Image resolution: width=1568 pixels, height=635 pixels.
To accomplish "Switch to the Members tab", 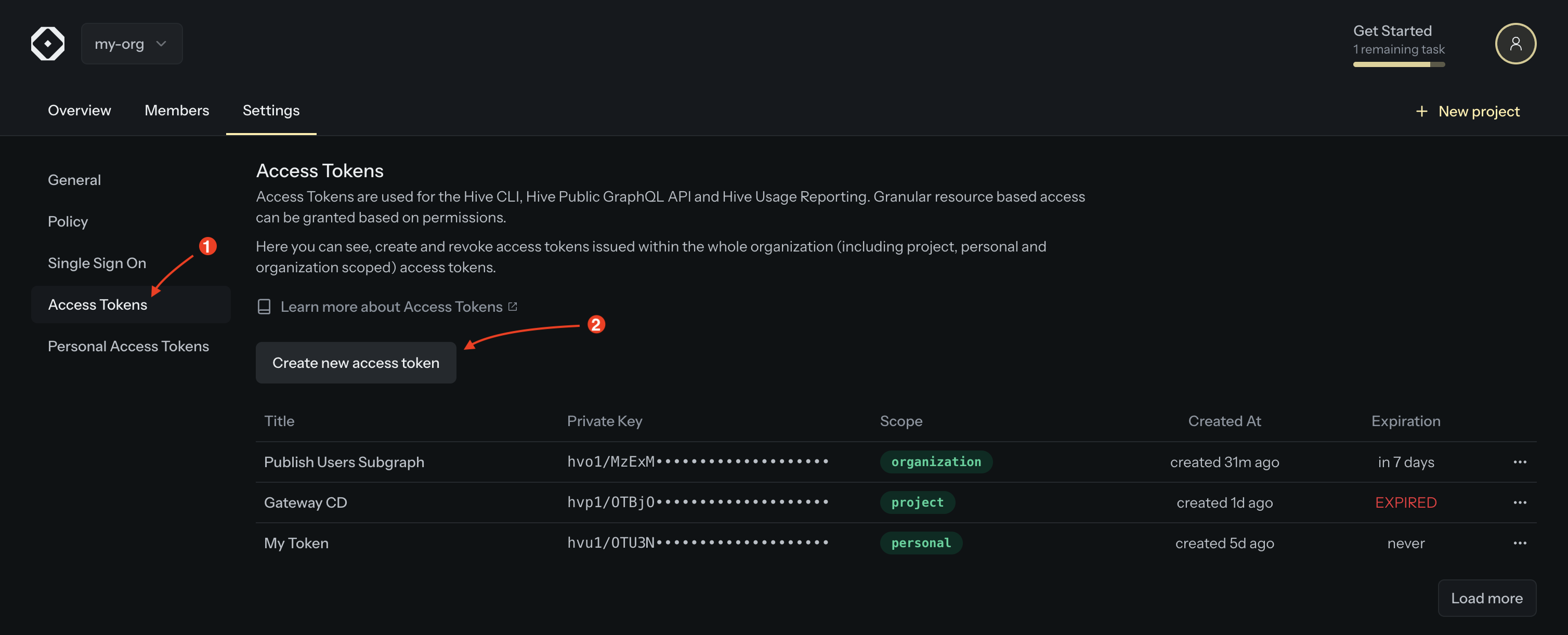I will [177, 110].
